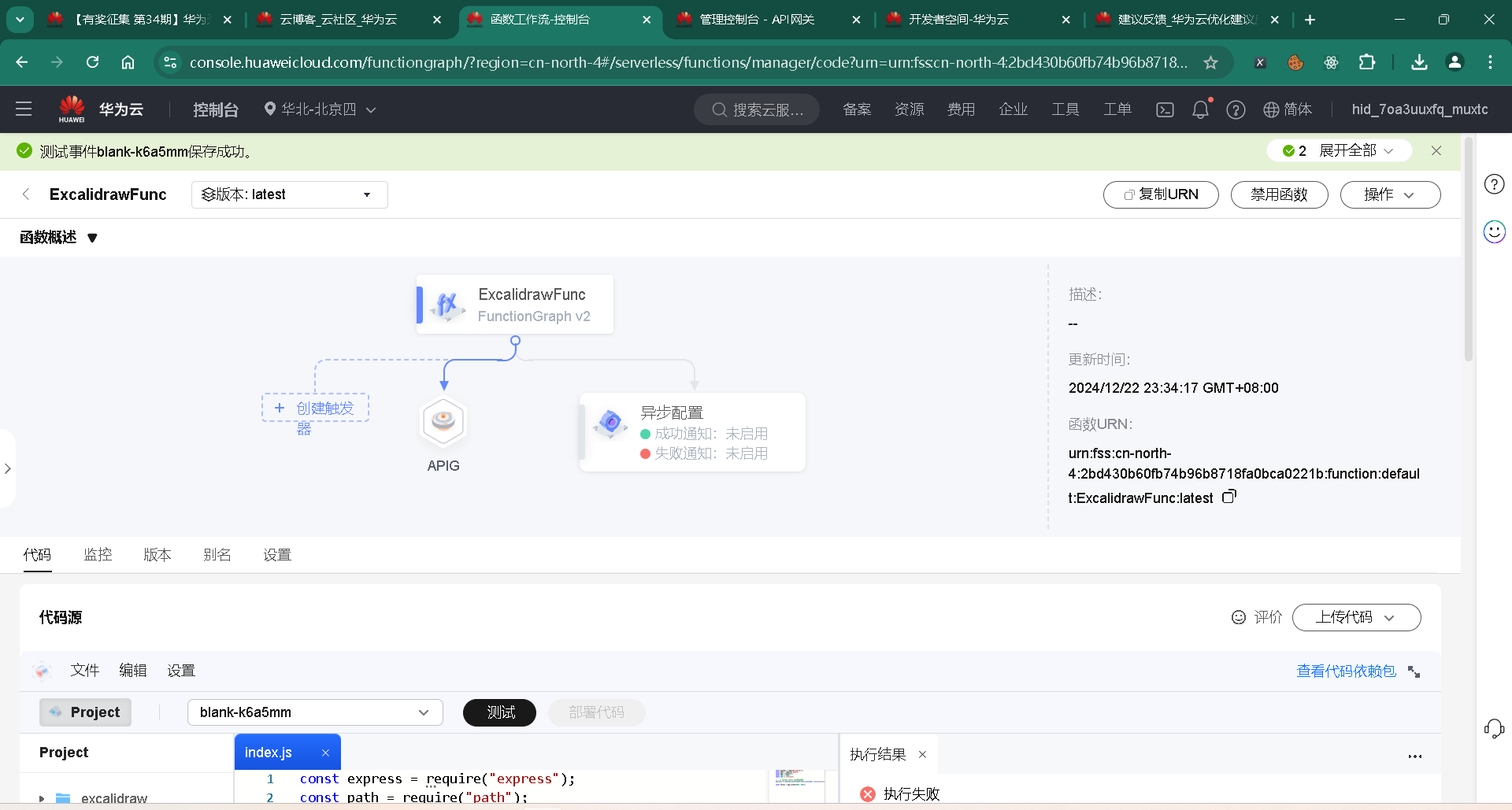Reload the browser page
The image size is (1512, 810).
pos(92,62)
